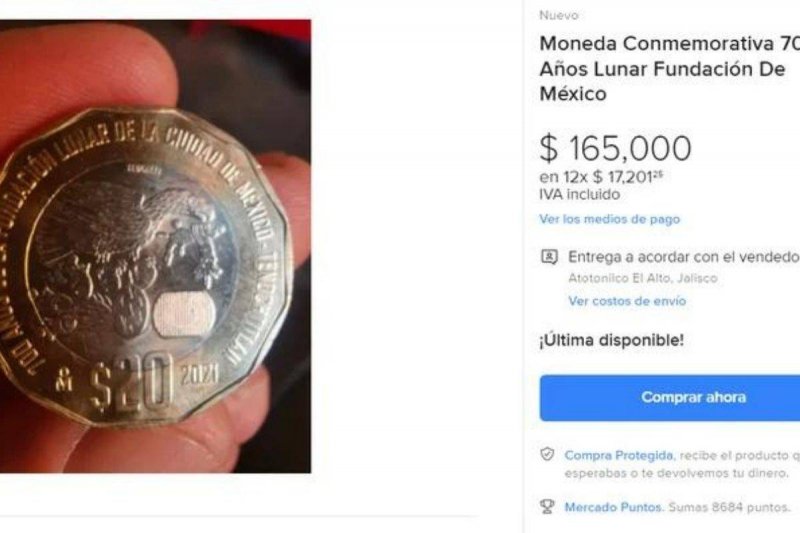Open Ver costos de envío link
800x533 pixels.
[627, 301]
